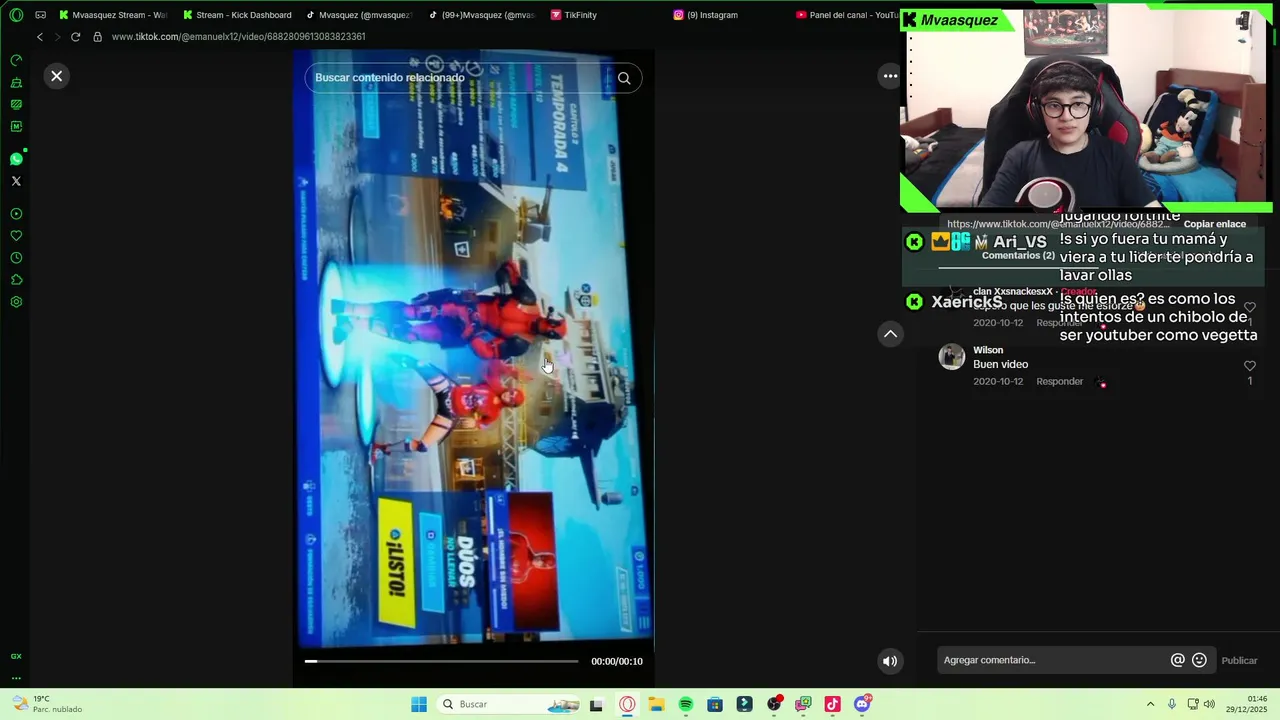Open the Opera GX menu logo
The width and height of the screenshot is (1280, 720).
click(16, 15)
